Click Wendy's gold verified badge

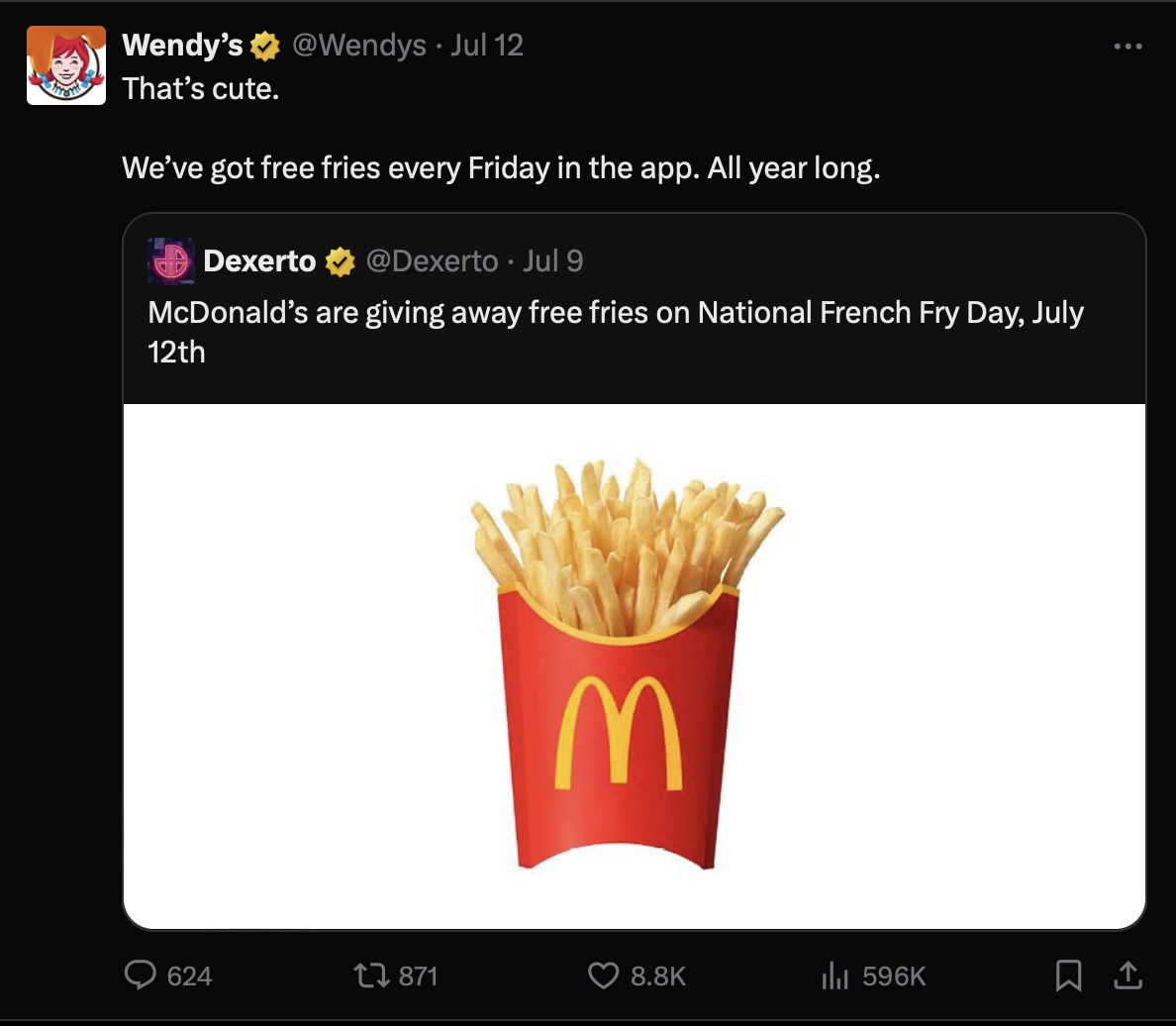point(265,46)
